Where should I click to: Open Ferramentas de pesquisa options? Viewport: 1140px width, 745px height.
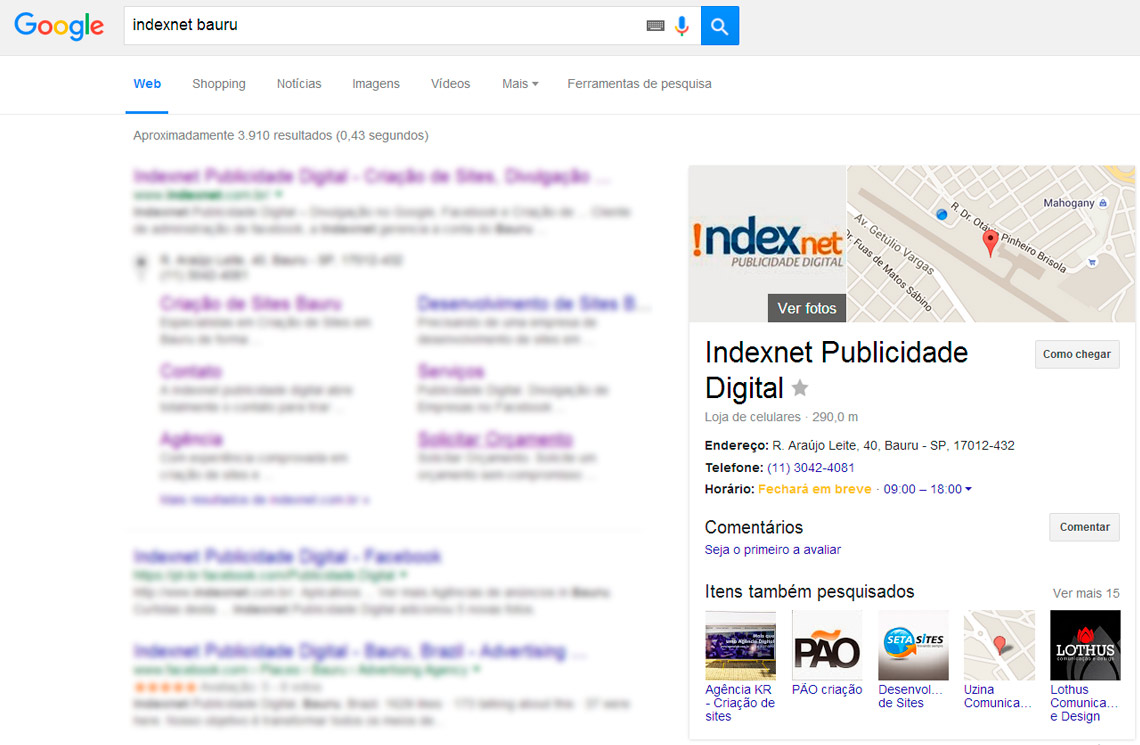(639, 84)
